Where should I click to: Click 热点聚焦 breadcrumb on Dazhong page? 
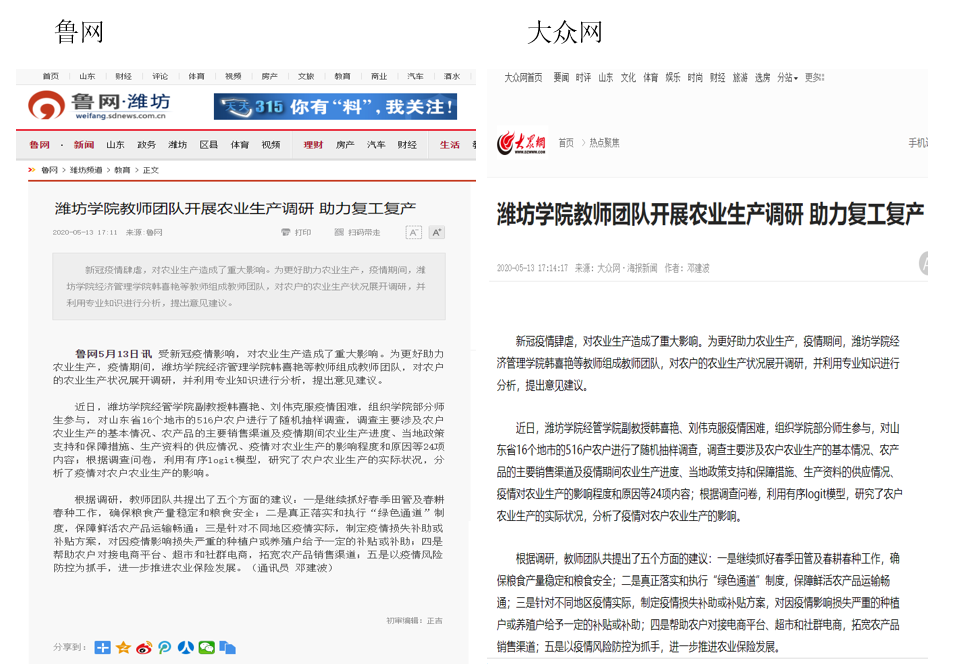604,143
